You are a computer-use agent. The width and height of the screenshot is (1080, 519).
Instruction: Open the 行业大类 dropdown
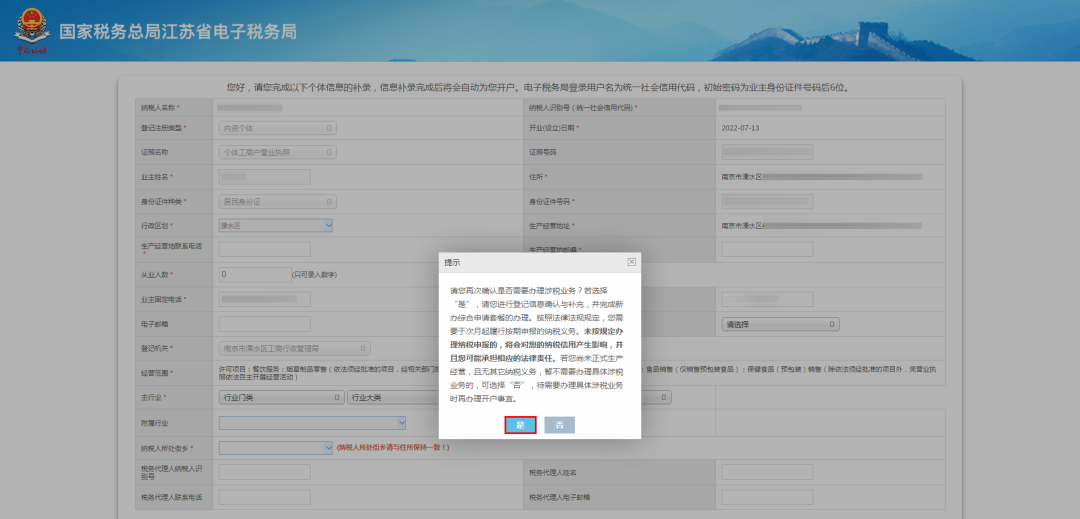tap(393, 397)
